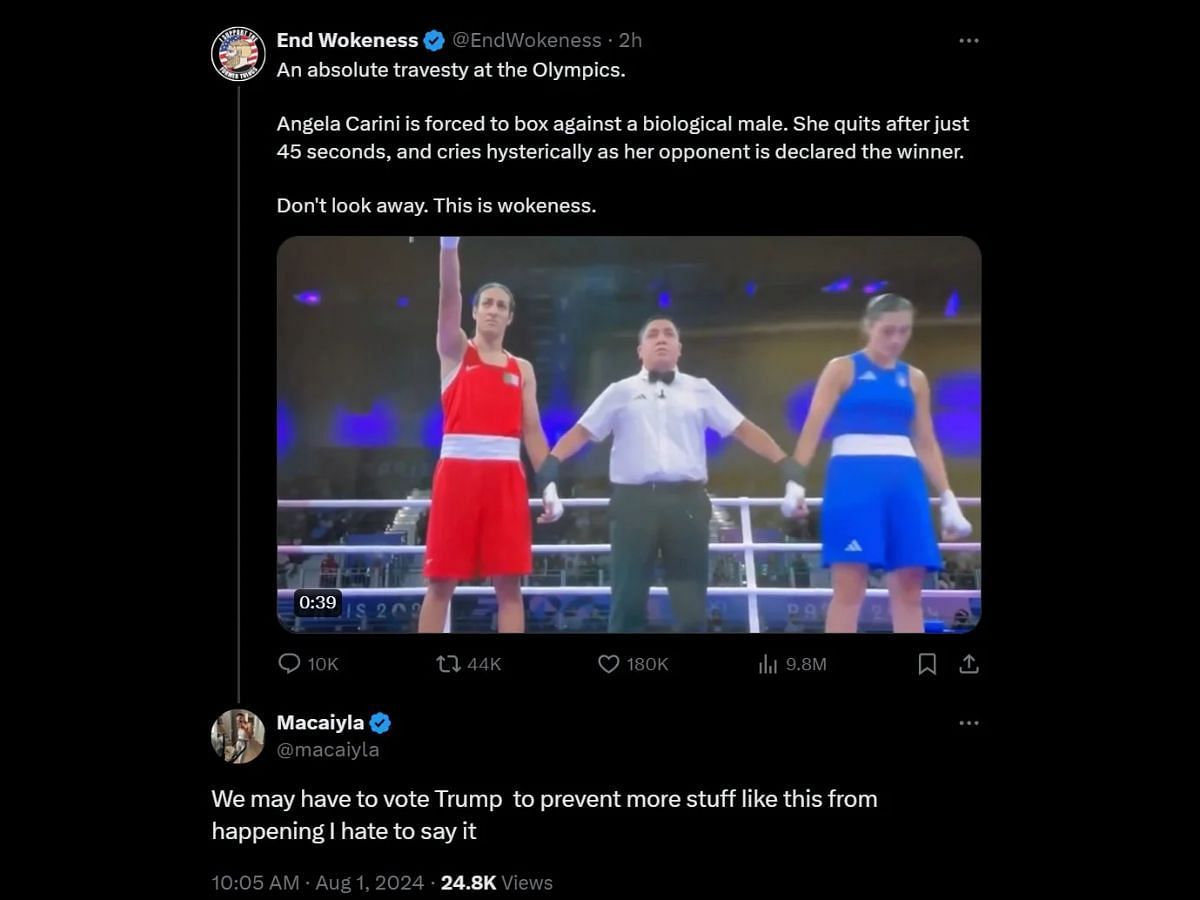Click the share upload icon
Screen dimensions: 1200x900
coord(968,664)
